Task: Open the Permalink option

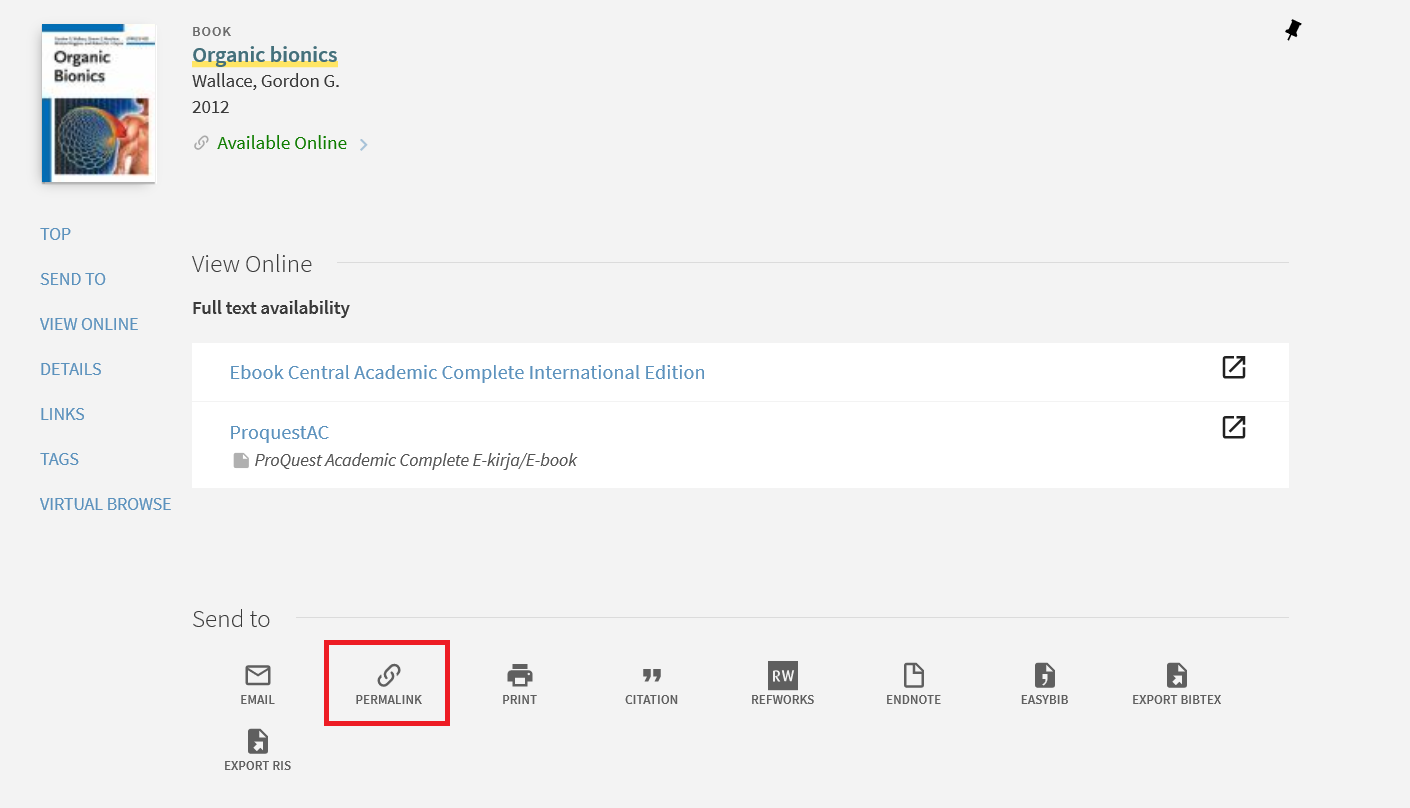Action: [x=388, y=676]
